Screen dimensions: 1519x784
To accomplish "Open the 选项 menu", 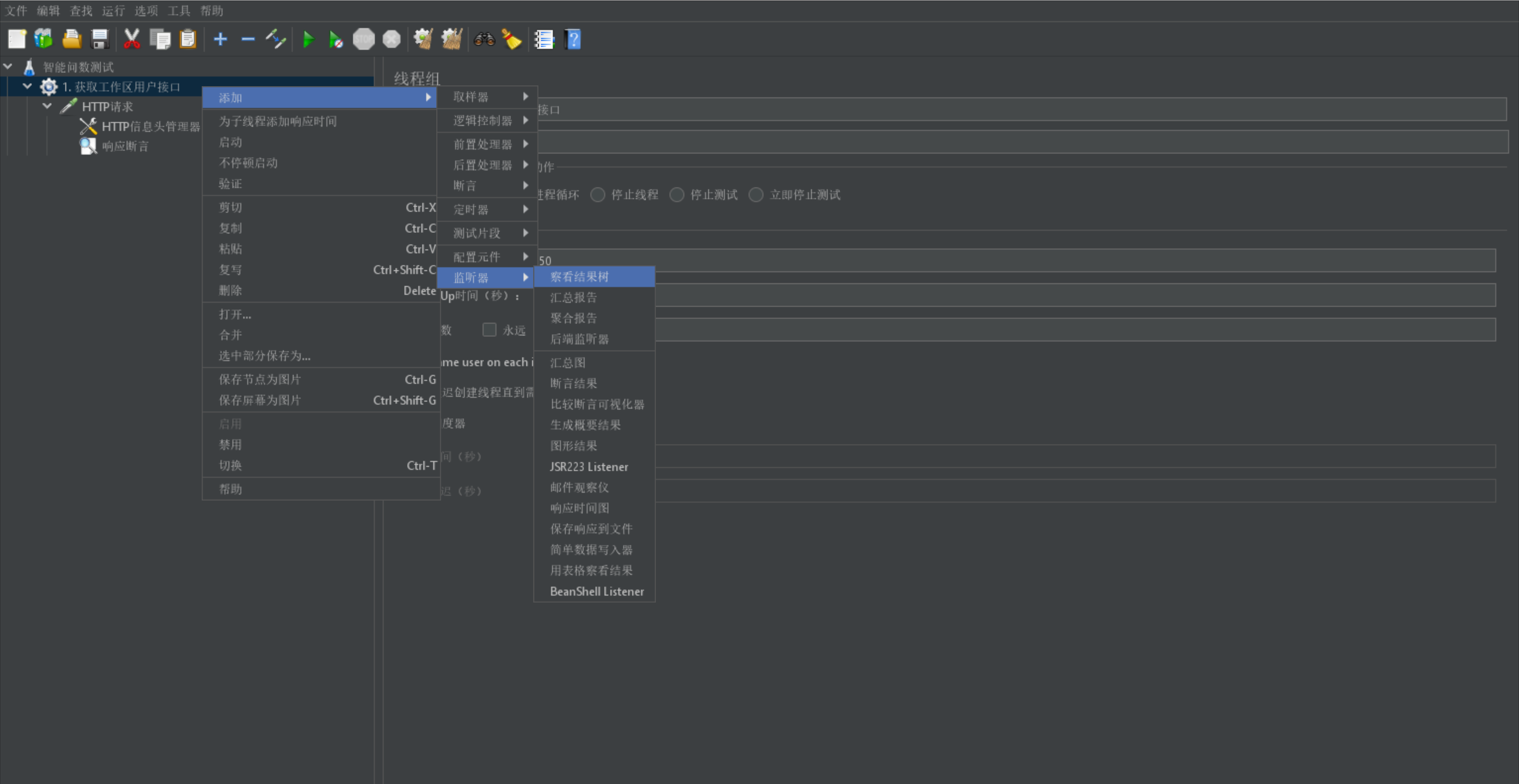I will [146, 11].
